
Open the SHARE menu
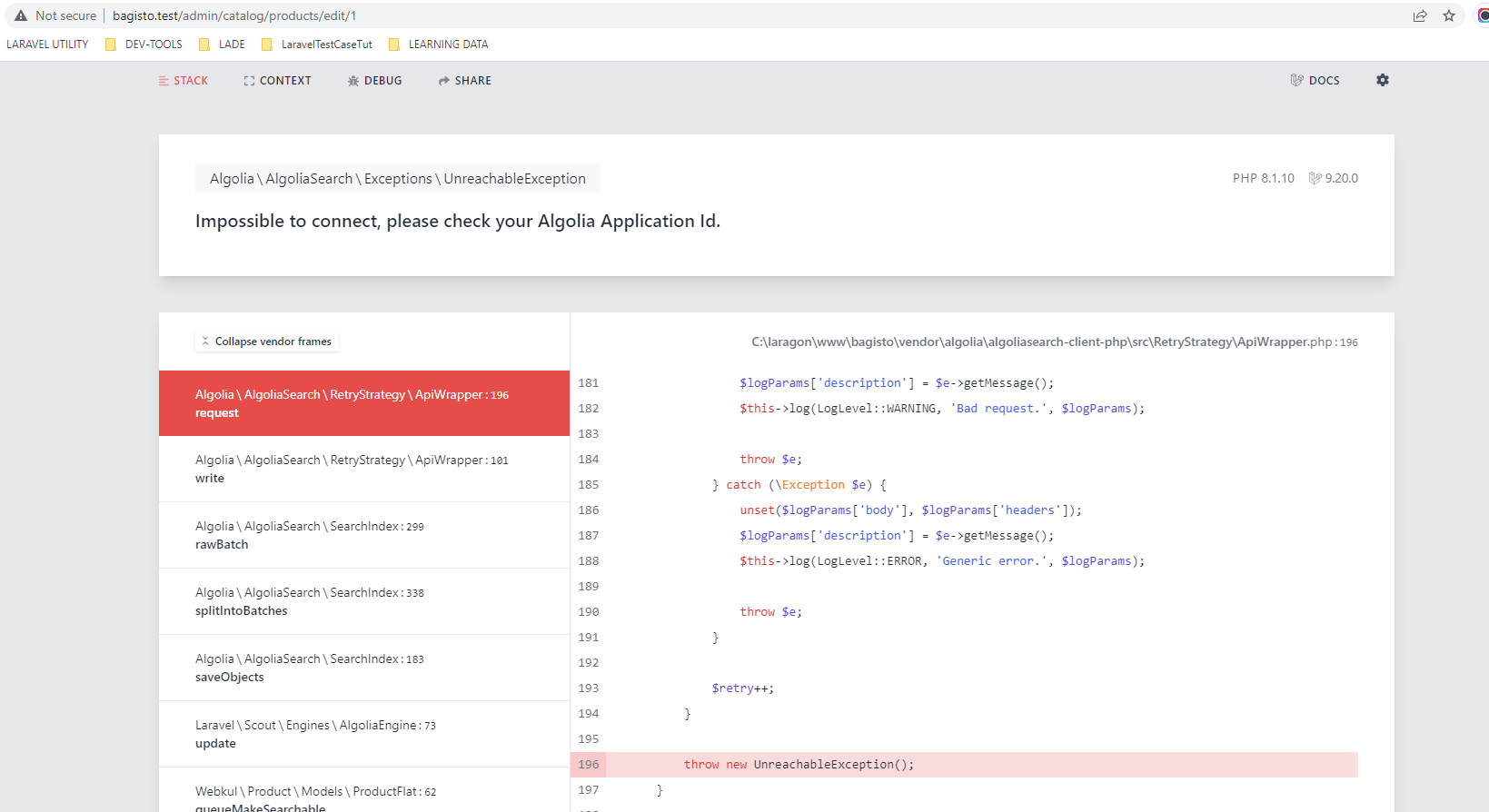[x=464, y=81]
